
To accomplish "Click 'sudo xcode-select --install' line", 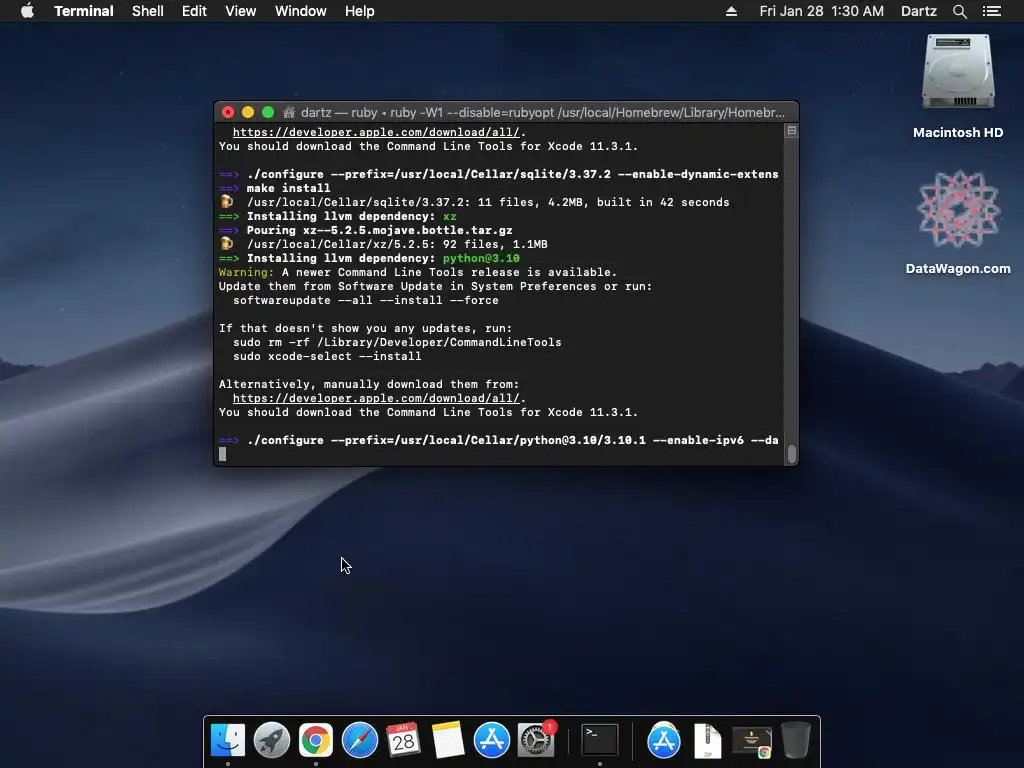I will (x=327, y=357).
